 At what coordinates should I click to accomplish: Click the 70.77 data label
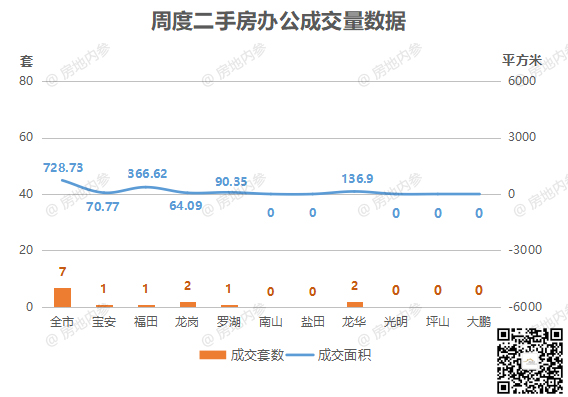(103, 207)
